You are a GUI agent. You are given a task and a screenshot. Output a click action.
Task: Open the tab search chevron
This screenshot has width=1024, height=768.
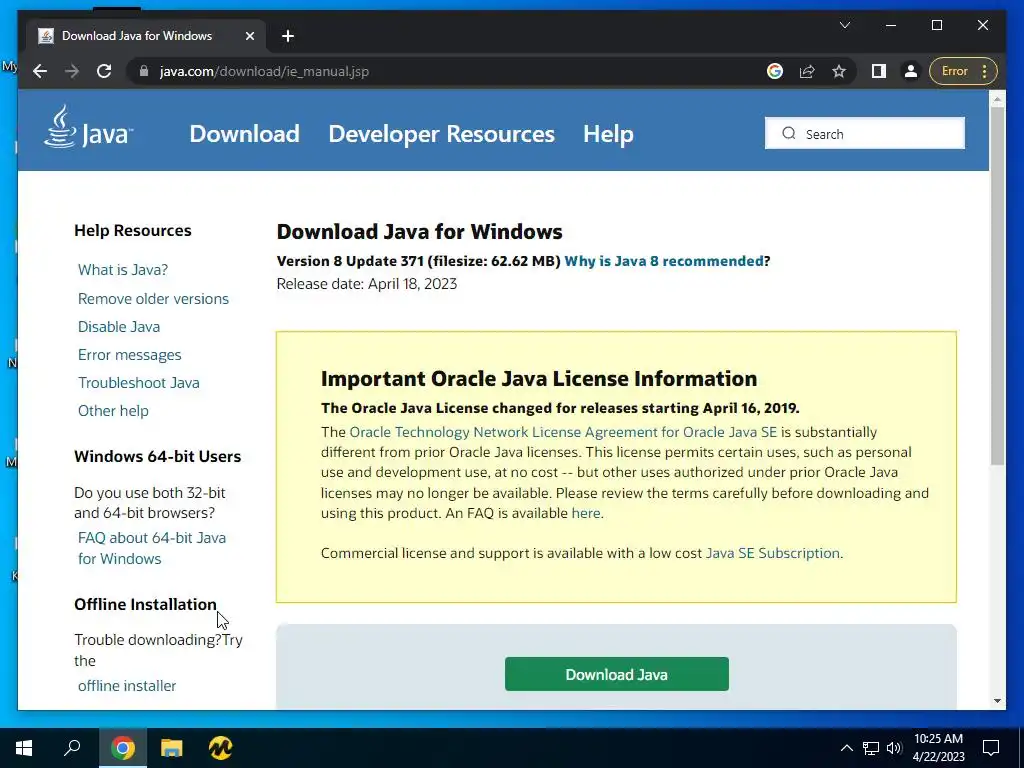click(844, 25)
